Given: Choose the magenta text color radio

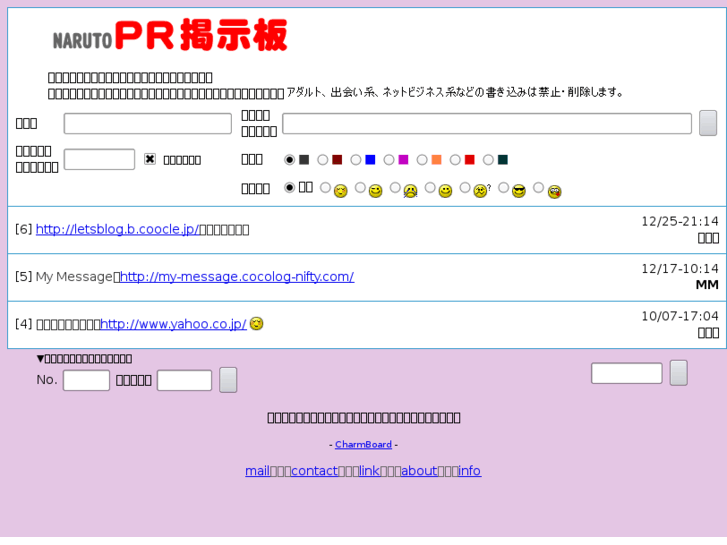Looking at the screenshot, I should pos(389,160).
